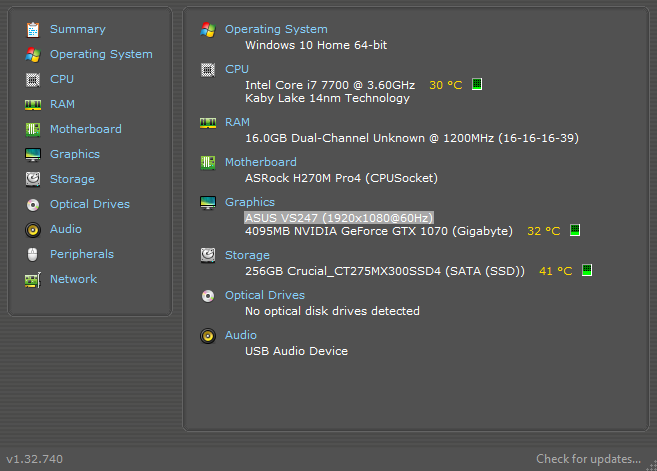Open the Storage heading link in summary
The height and width of the screenshot is (471, 657).
(247, 255)
